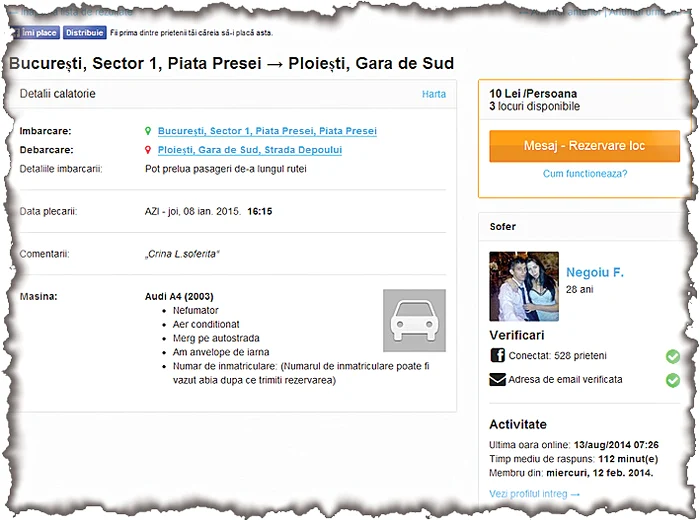
Task: Click the green boarding location pin icon
Action: click(148, 131)
